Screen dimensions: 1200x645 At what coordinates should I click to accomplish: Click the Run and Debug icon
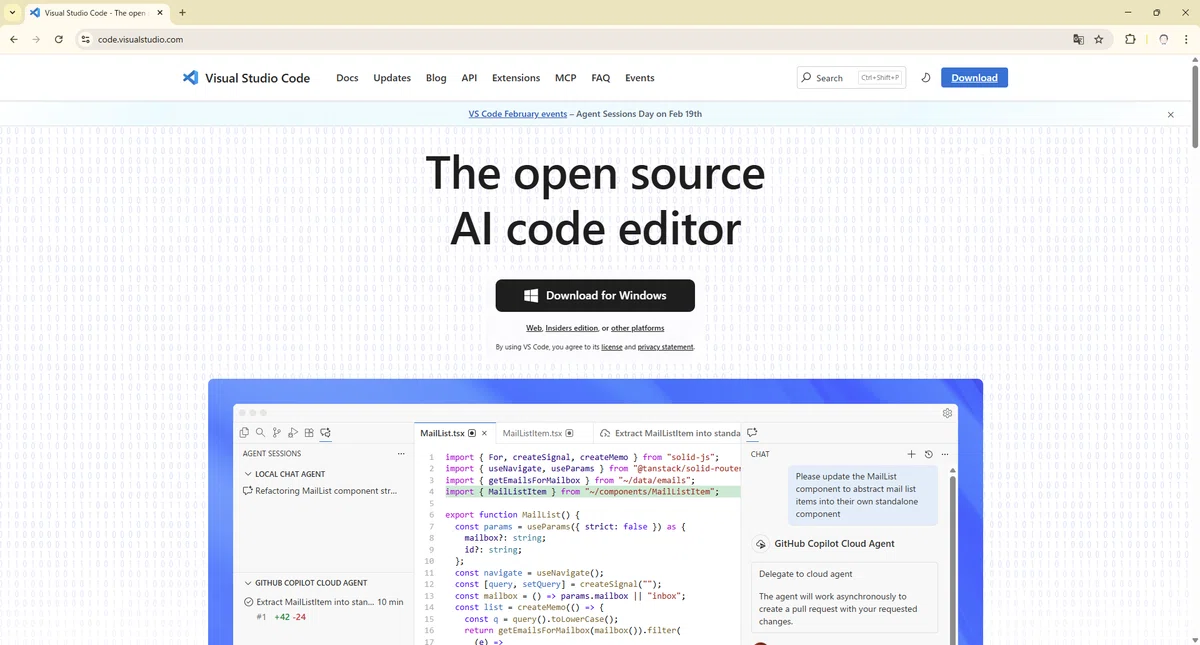[293, 433]
